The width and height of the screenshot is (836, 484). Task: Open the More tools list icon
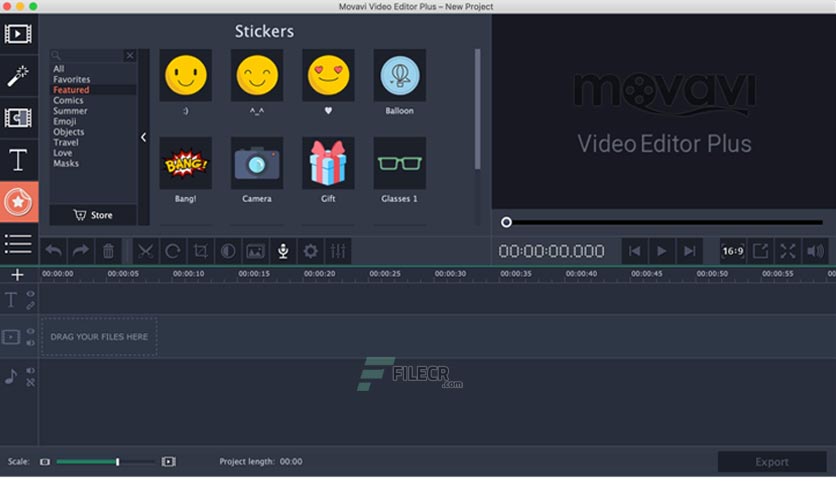point(18,244)
